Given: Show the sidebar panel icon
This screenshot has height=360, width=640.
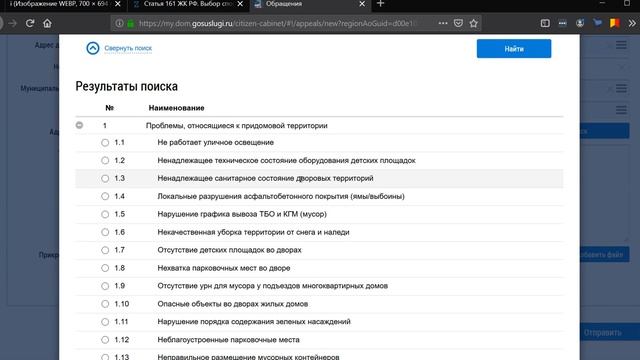Looking at the screenshot, I should click(545, 23).
